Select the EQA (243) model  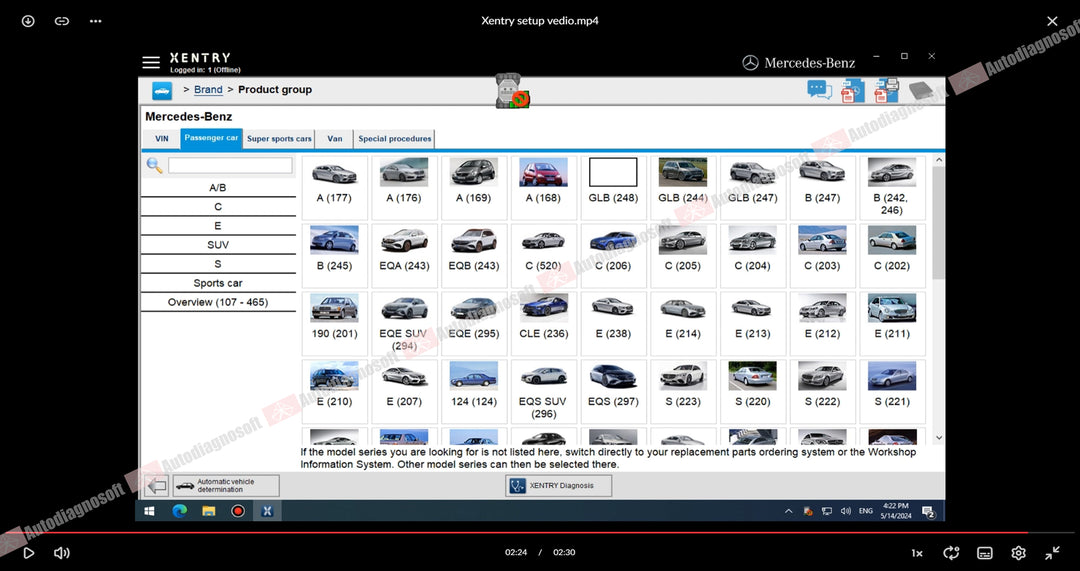tap(404, 256)
